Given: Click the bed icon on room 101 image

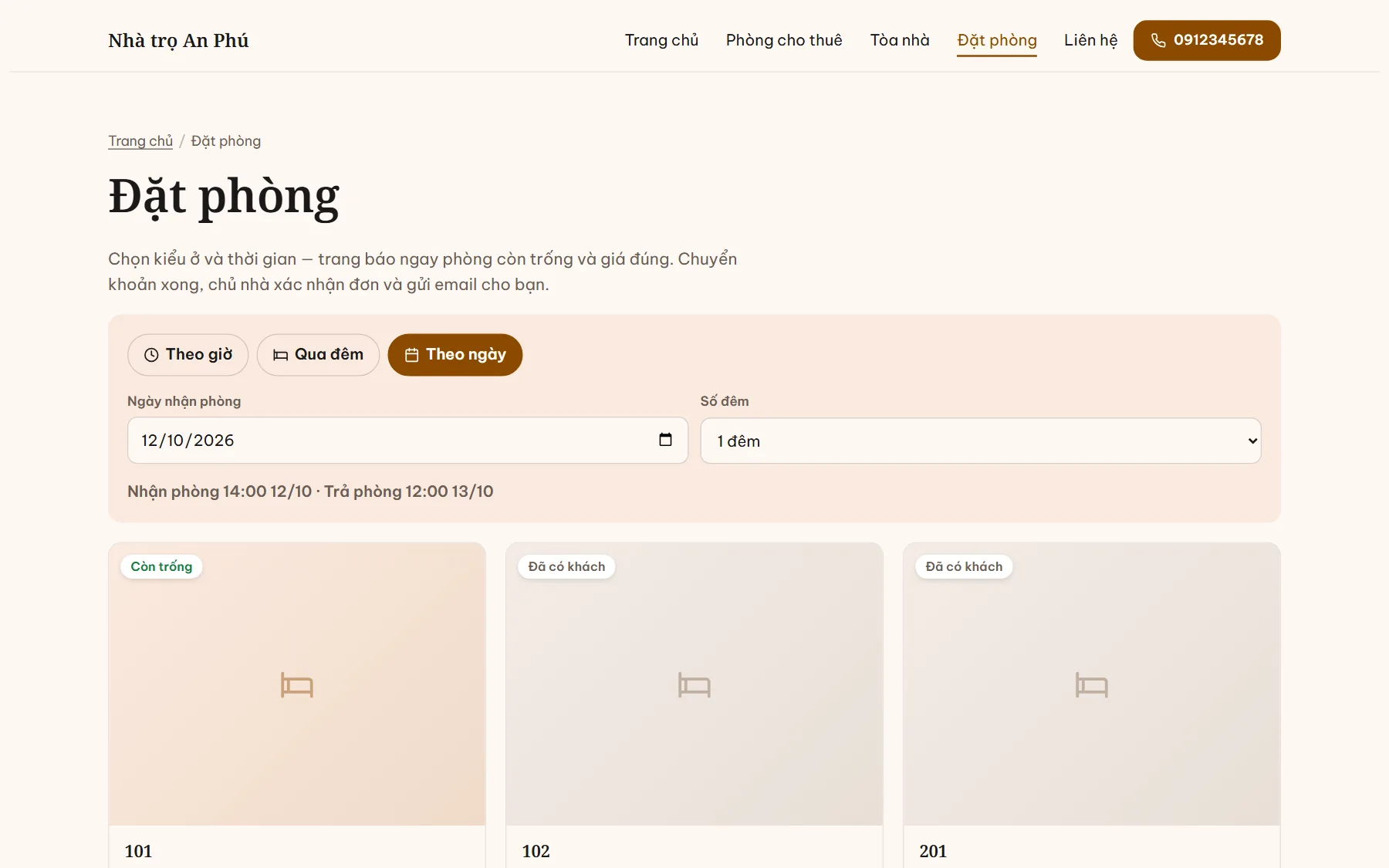Looking at the screenshot, I should click(297, 684).
